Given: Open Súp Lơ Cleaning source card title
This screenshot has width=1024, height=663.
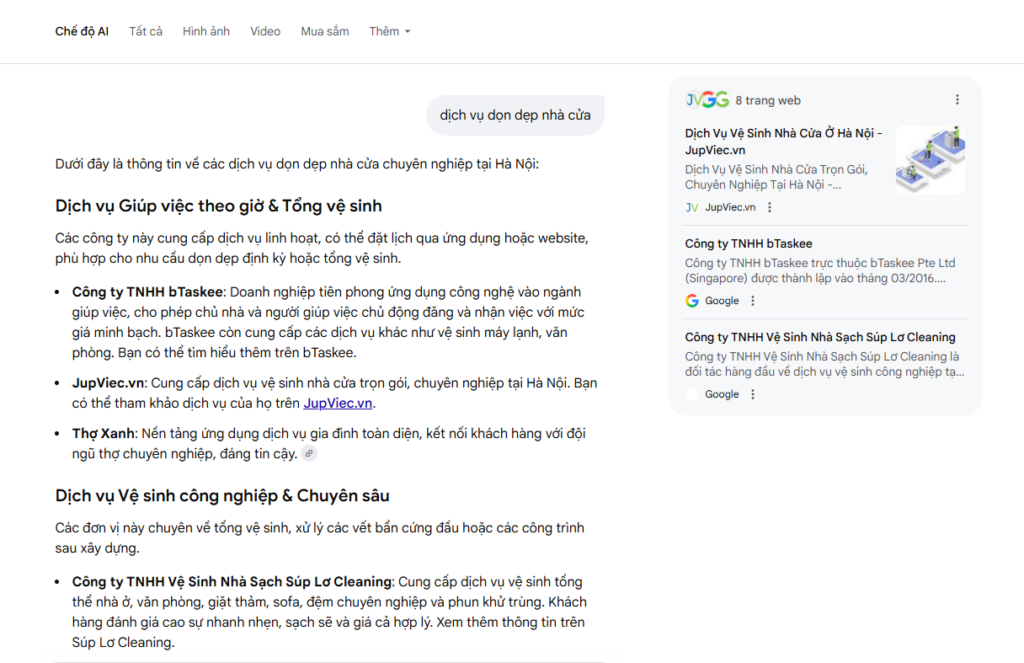Looking at the screenshot, I should point(820,337).
